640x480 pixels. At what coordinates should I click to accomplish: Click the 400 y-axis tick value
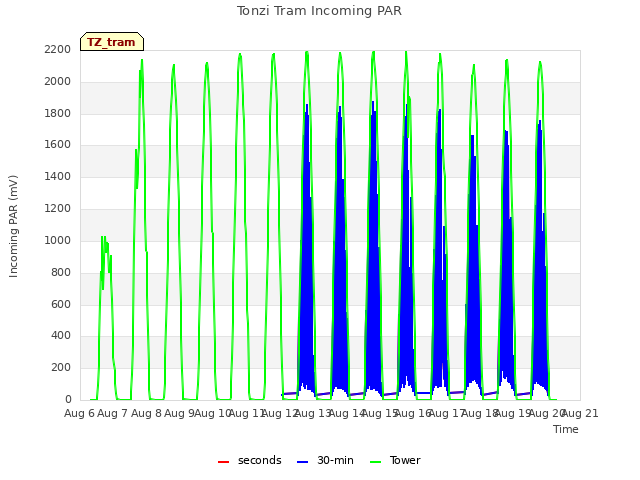[61, 336]
